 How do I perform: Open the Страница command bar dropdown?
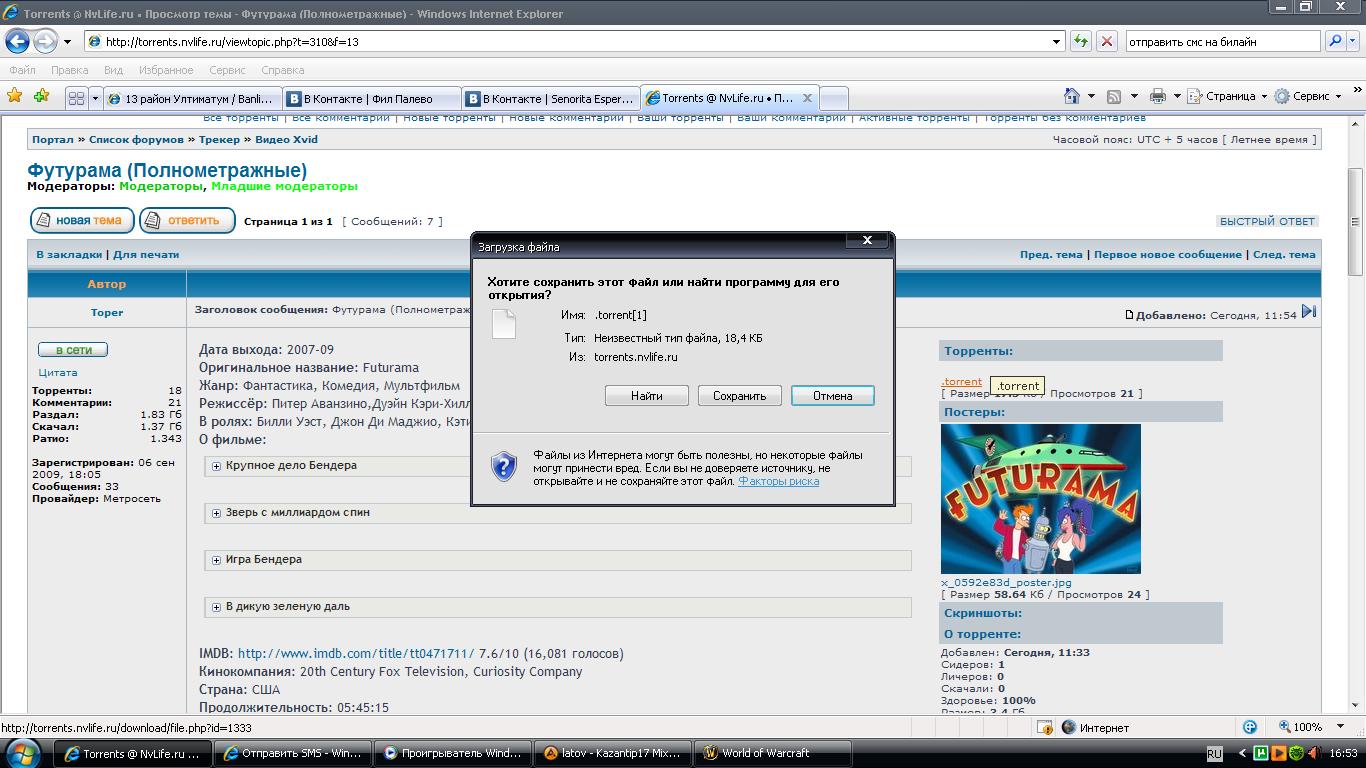(x=1228, y=96)
